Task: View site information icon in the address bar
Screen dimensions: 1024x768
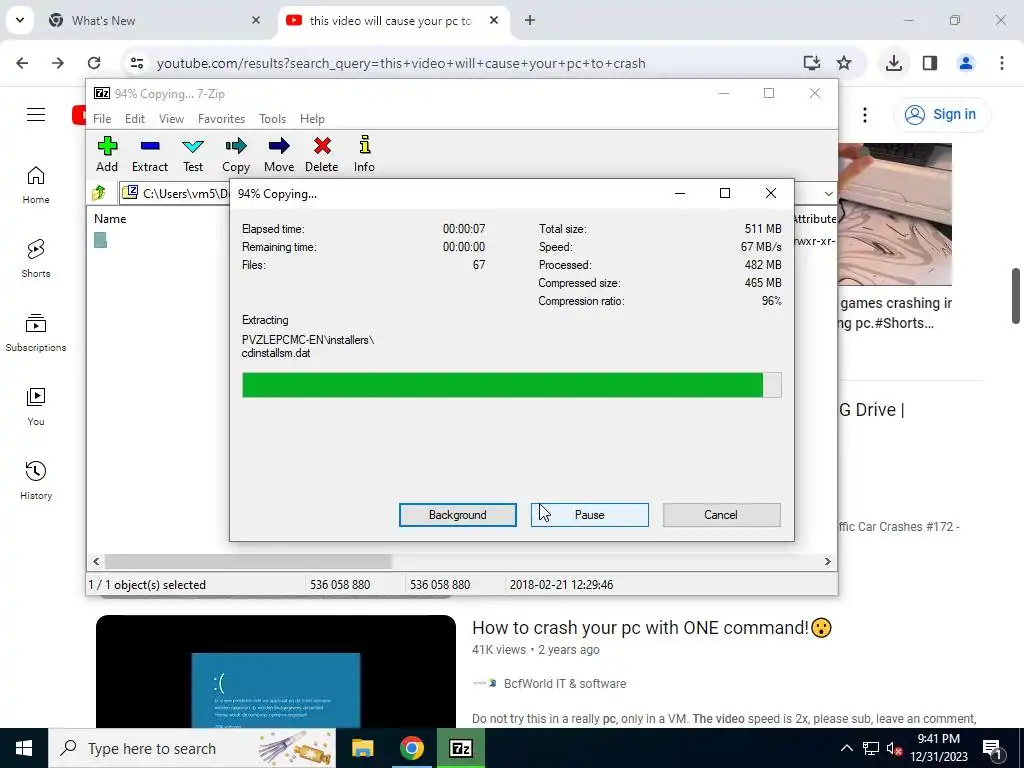Action: [137, 63]
